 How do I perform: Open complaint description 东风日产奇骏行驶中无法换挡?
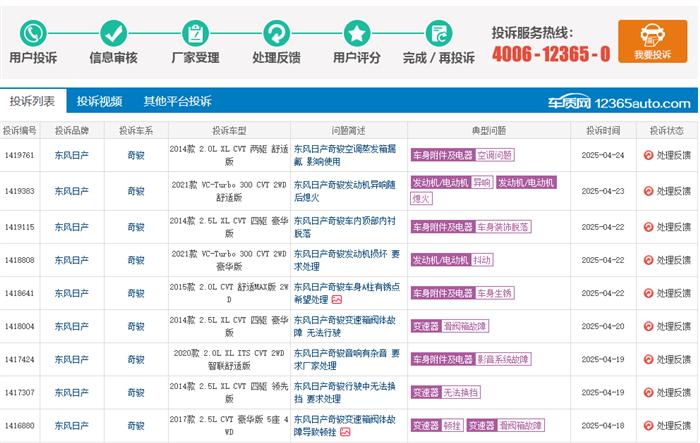pos(345,392)
